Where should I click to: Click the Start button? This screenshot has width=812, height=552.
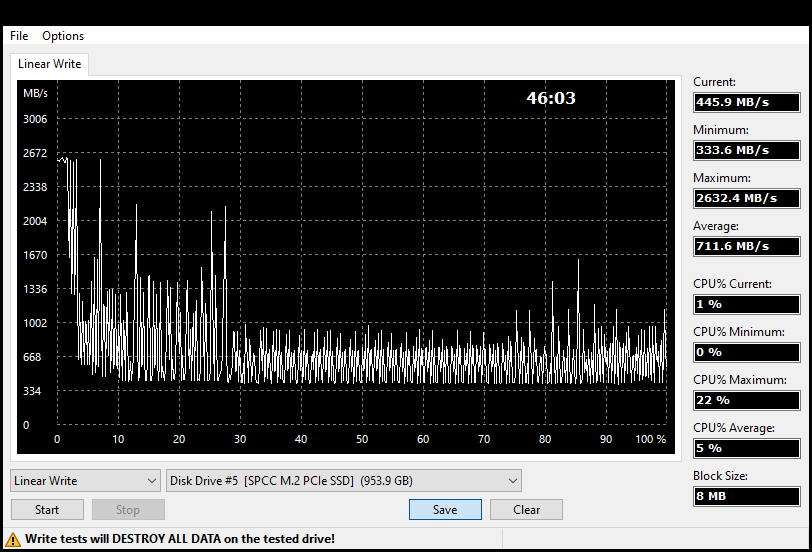(47, 510)
